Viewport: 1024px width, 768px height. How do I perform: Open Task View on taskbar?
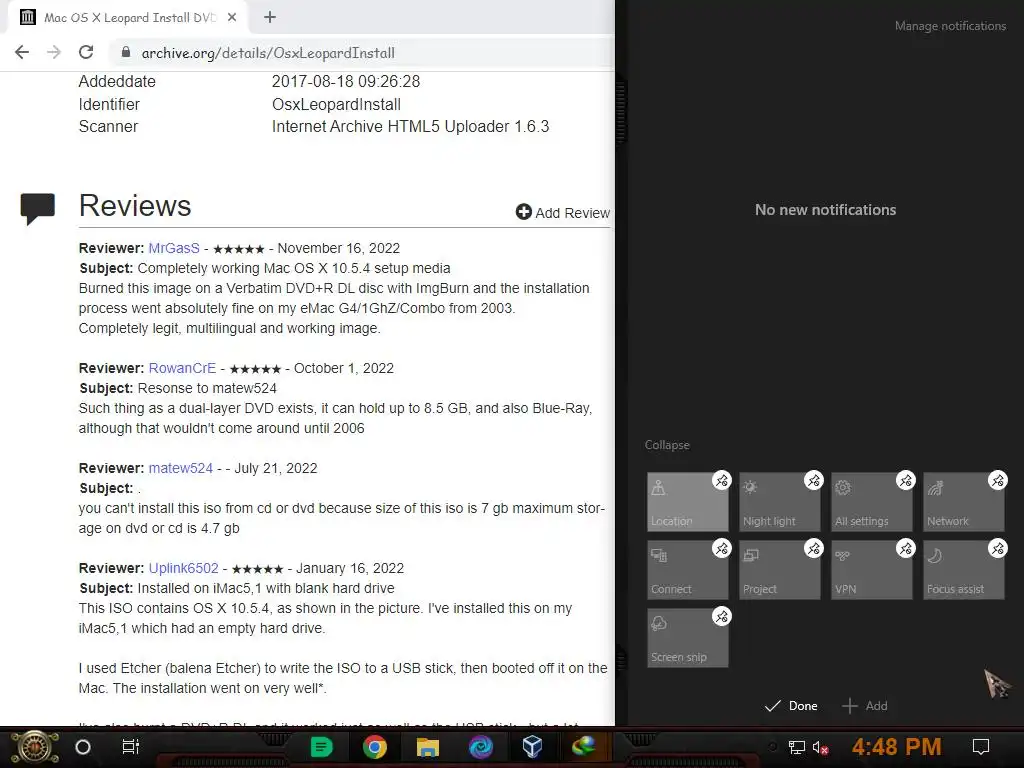131,747
